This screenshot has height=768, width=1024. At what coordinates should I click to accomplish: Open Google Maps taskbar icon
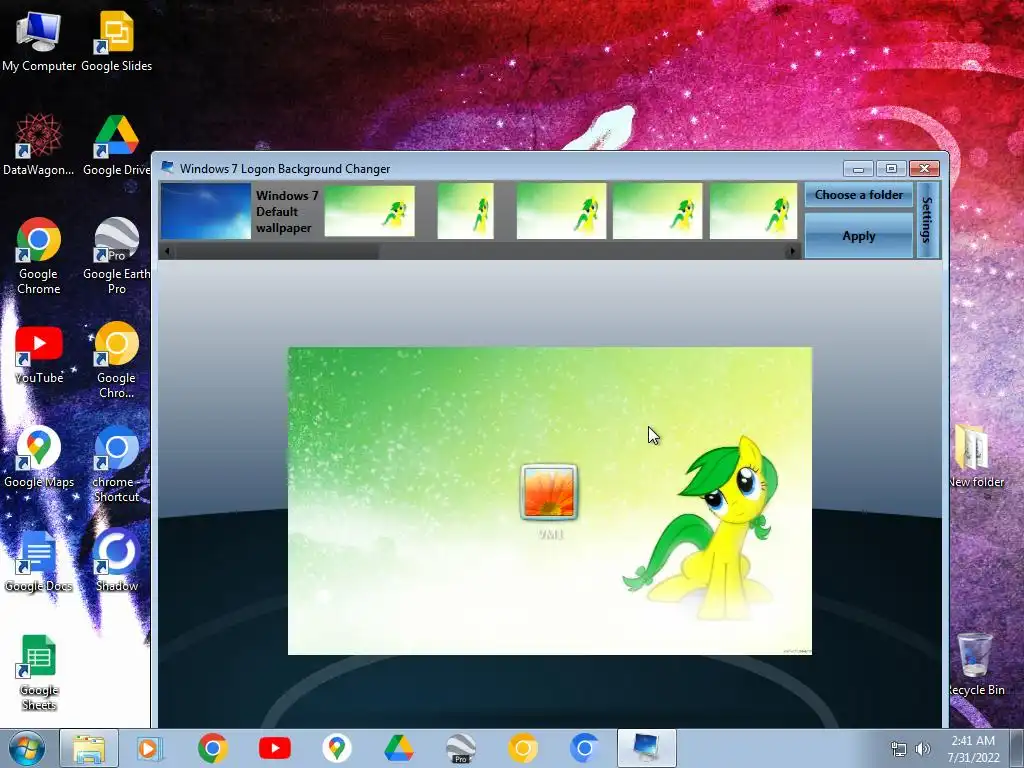click(x=336, y=748)
